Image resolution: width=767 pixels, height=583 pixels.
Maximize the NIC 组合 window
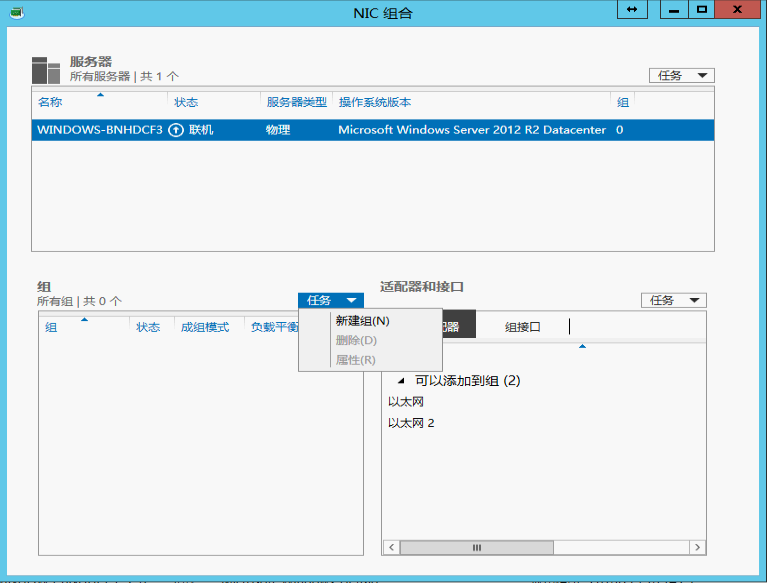[x=701, y=9]
